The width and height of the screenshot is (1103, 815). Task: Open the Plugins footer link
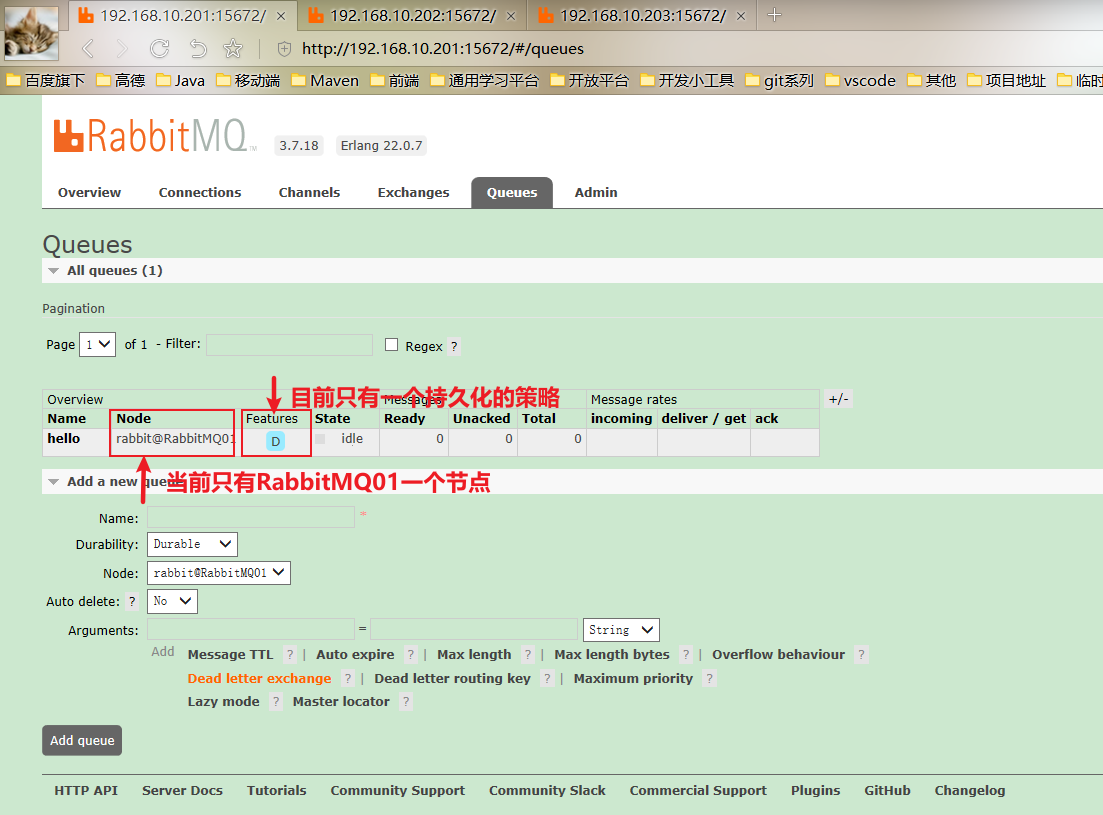(815, 791)
